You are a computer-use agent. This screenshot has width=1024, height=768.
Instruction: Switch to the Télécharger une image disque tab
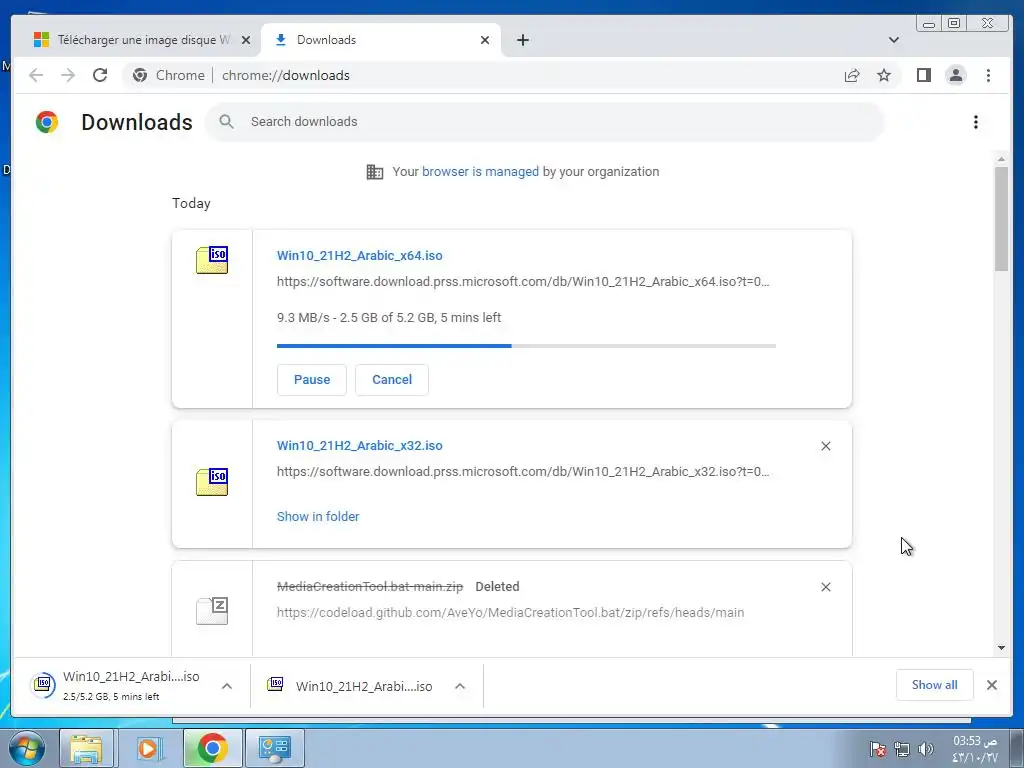[x=140, y=40]
